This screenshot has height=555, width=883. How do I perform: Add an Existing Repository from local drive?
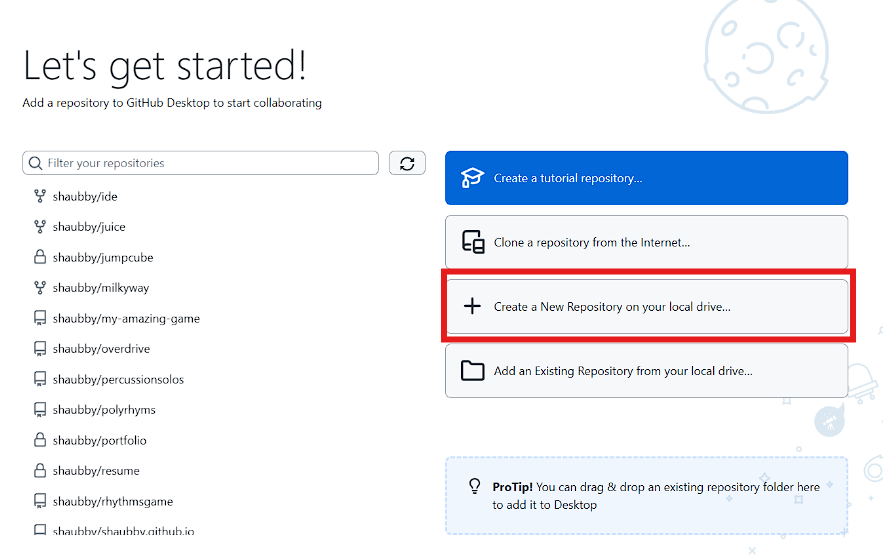(x=646, y=371)
